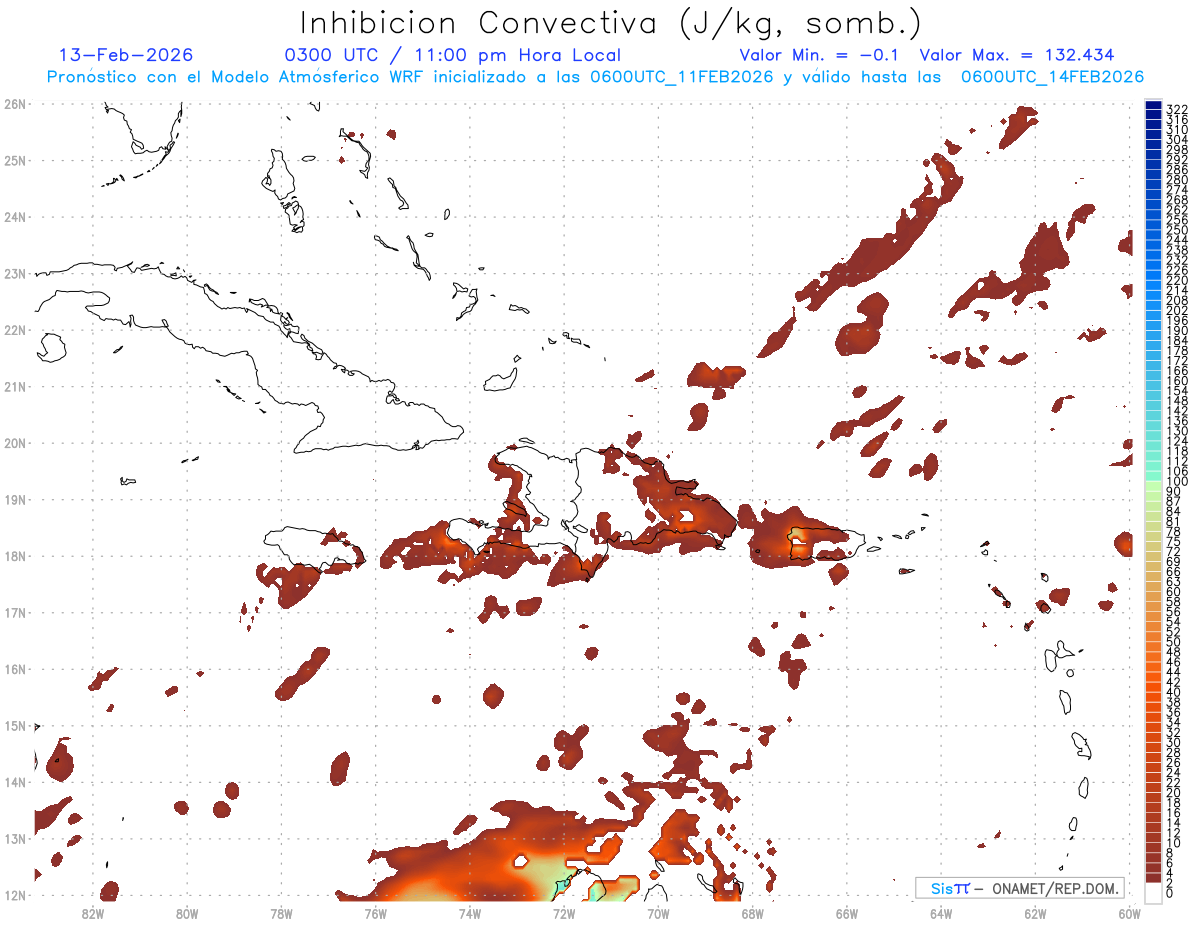This screenshot has height=927, width=1200.
Task: Click the latitude label "14N"
Action: pos(15,782)
